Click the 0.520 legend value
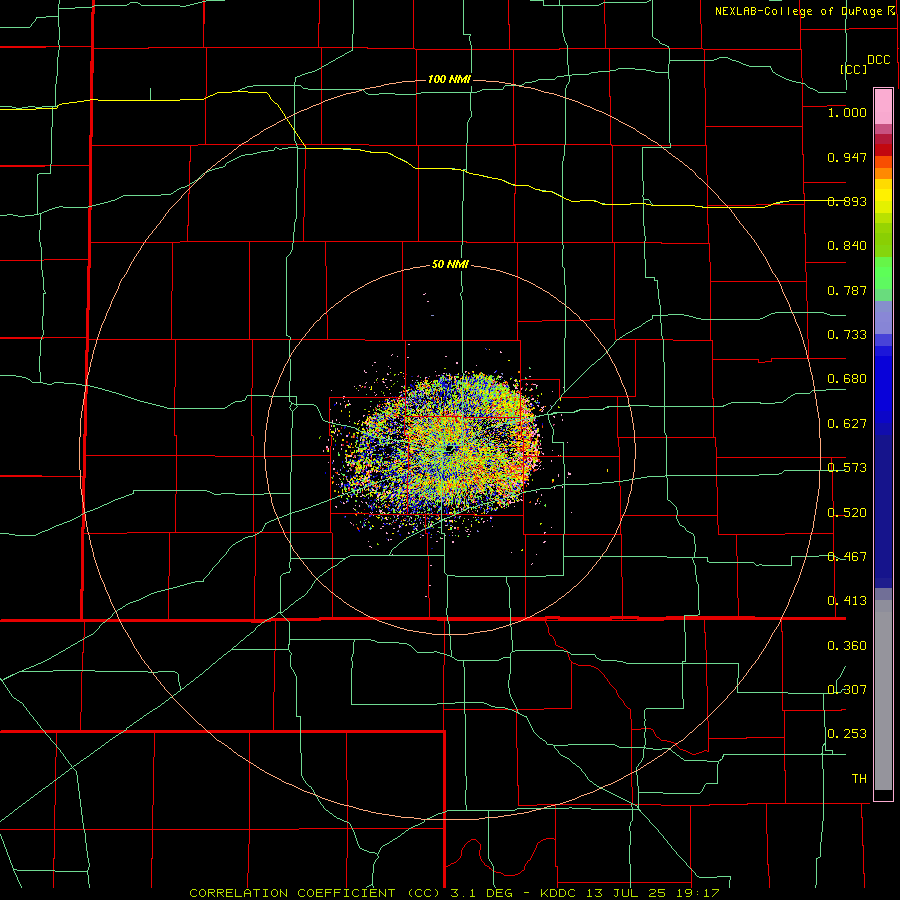 click(847, 513)
